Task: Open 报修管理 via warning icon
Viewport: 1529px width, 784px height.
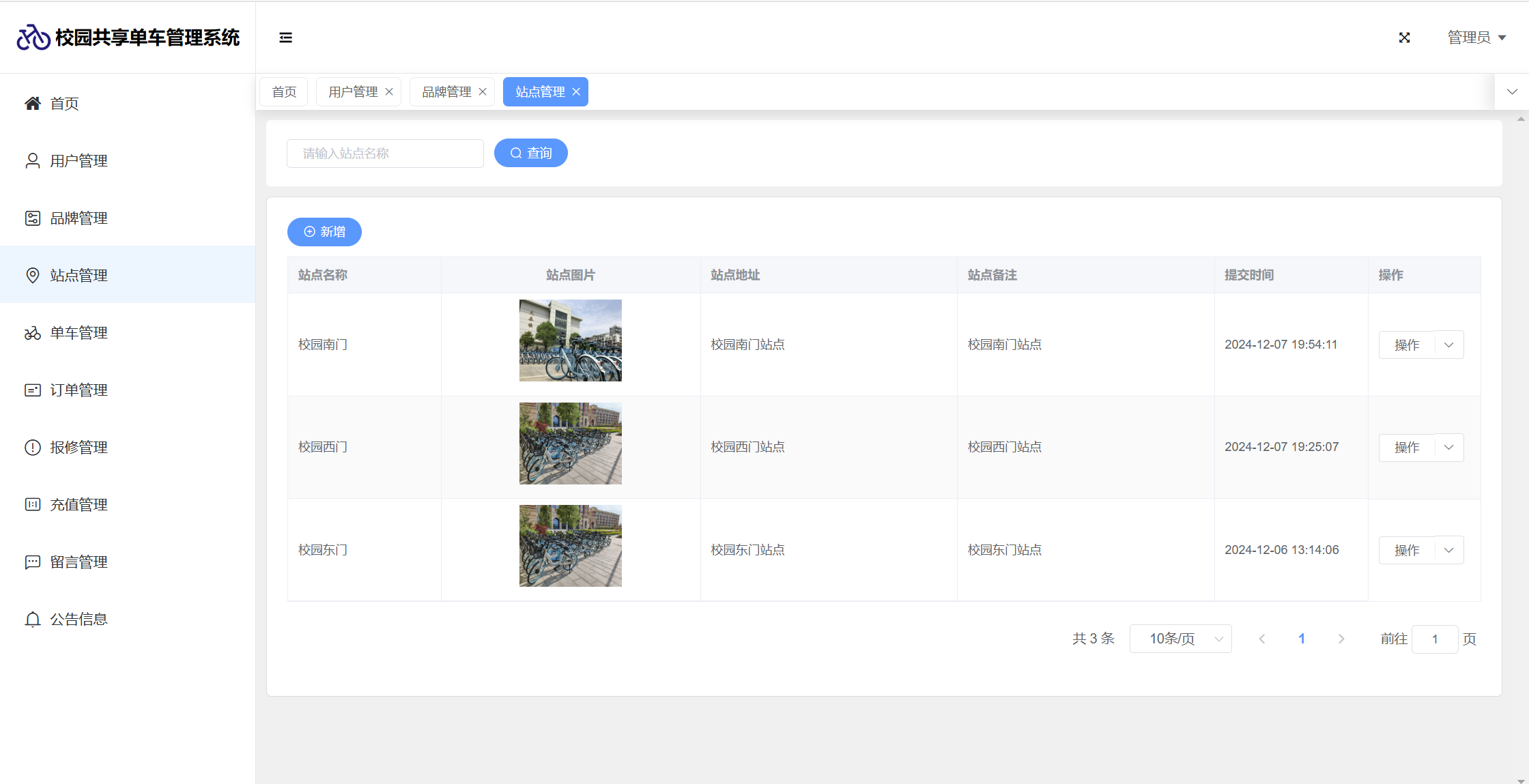Action: tap(33, 448)
